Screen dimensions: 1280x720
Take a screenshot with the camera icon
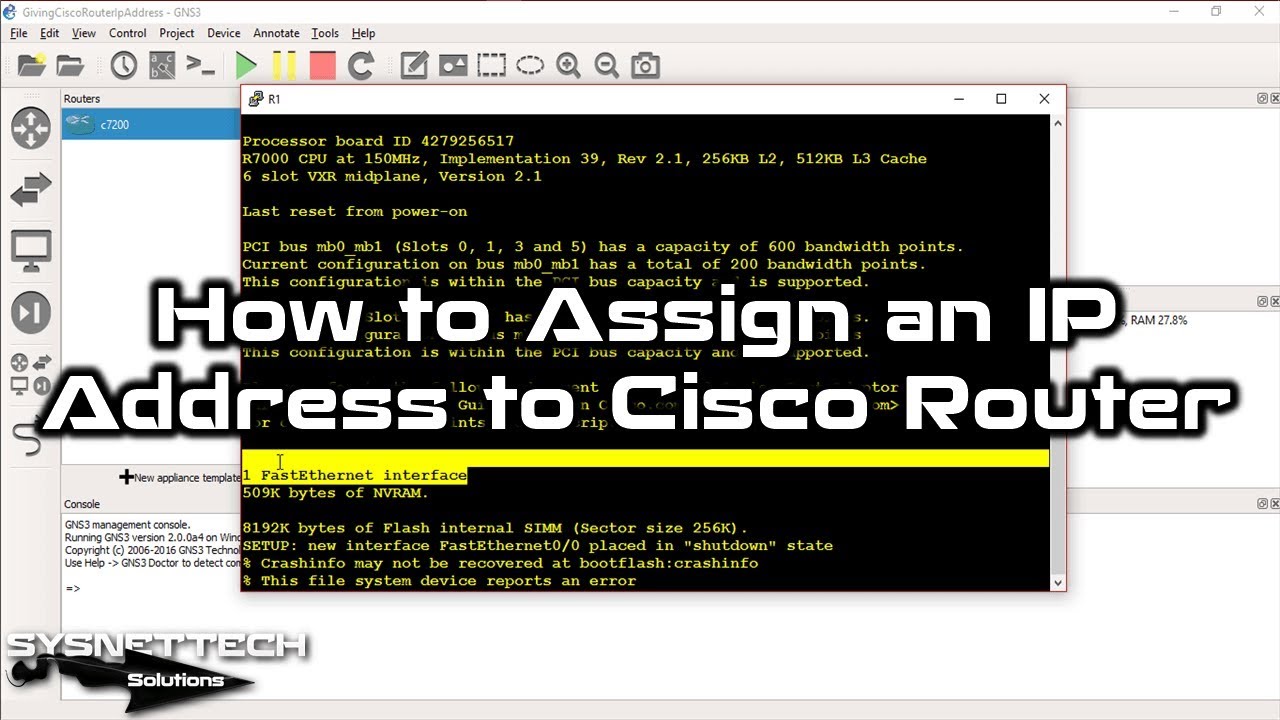(646, 66)
